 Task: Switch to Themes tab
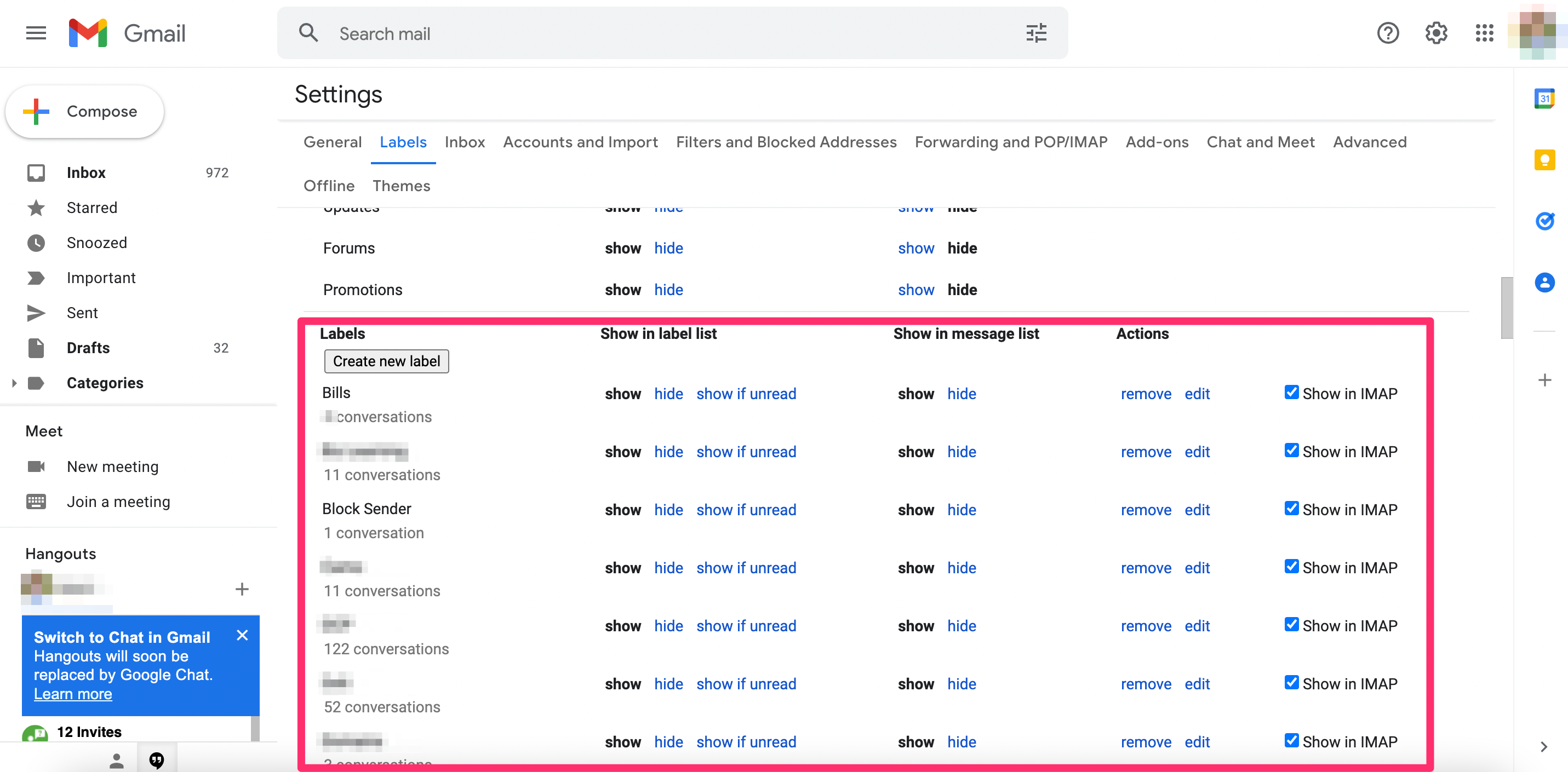click(401, 186)
